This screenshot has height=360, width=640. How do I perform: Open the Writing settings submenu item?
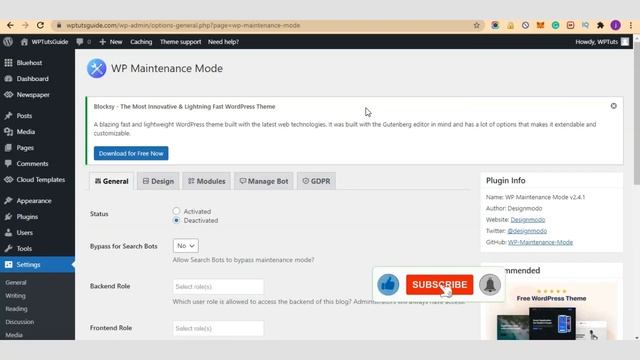click(16, 296)
